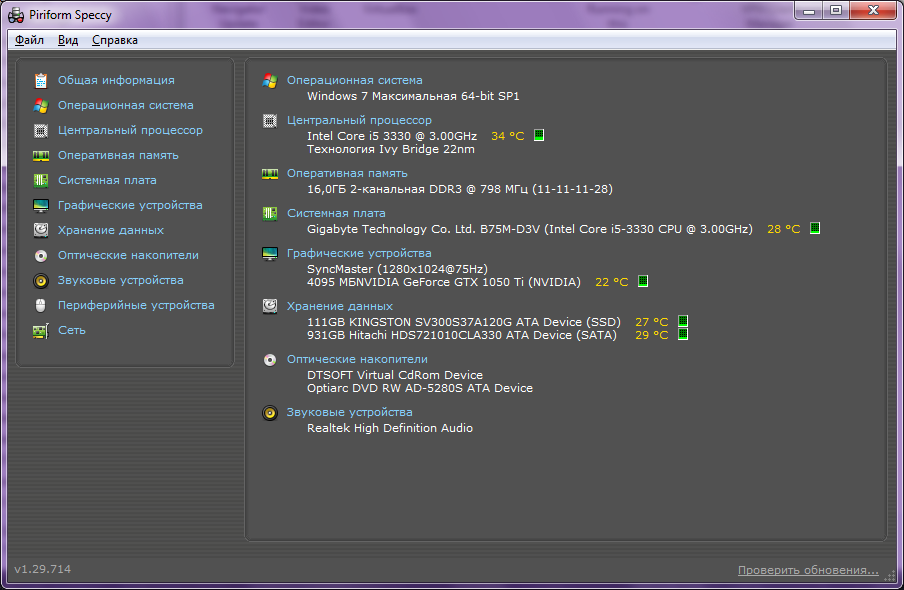Click the Хранение данных heading link in summary
This screenshot has height=590, width=904.
(340, 306)
